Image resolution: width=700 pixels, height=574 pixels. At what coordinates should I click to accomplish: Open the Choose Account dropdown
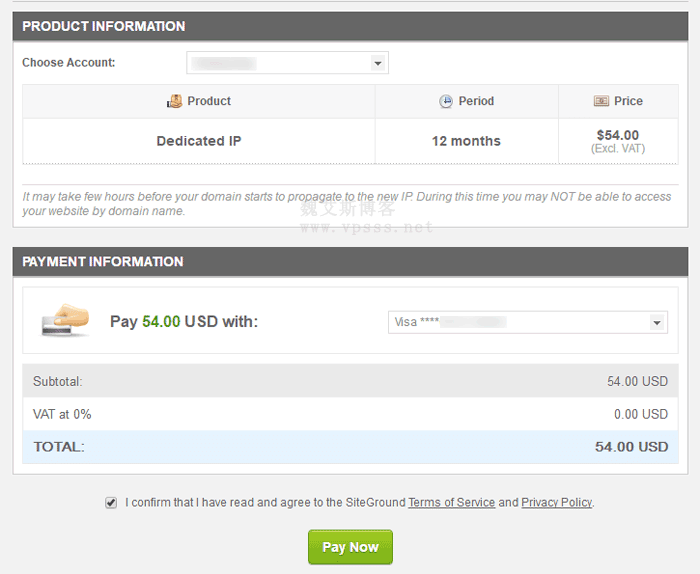(287, 63)
